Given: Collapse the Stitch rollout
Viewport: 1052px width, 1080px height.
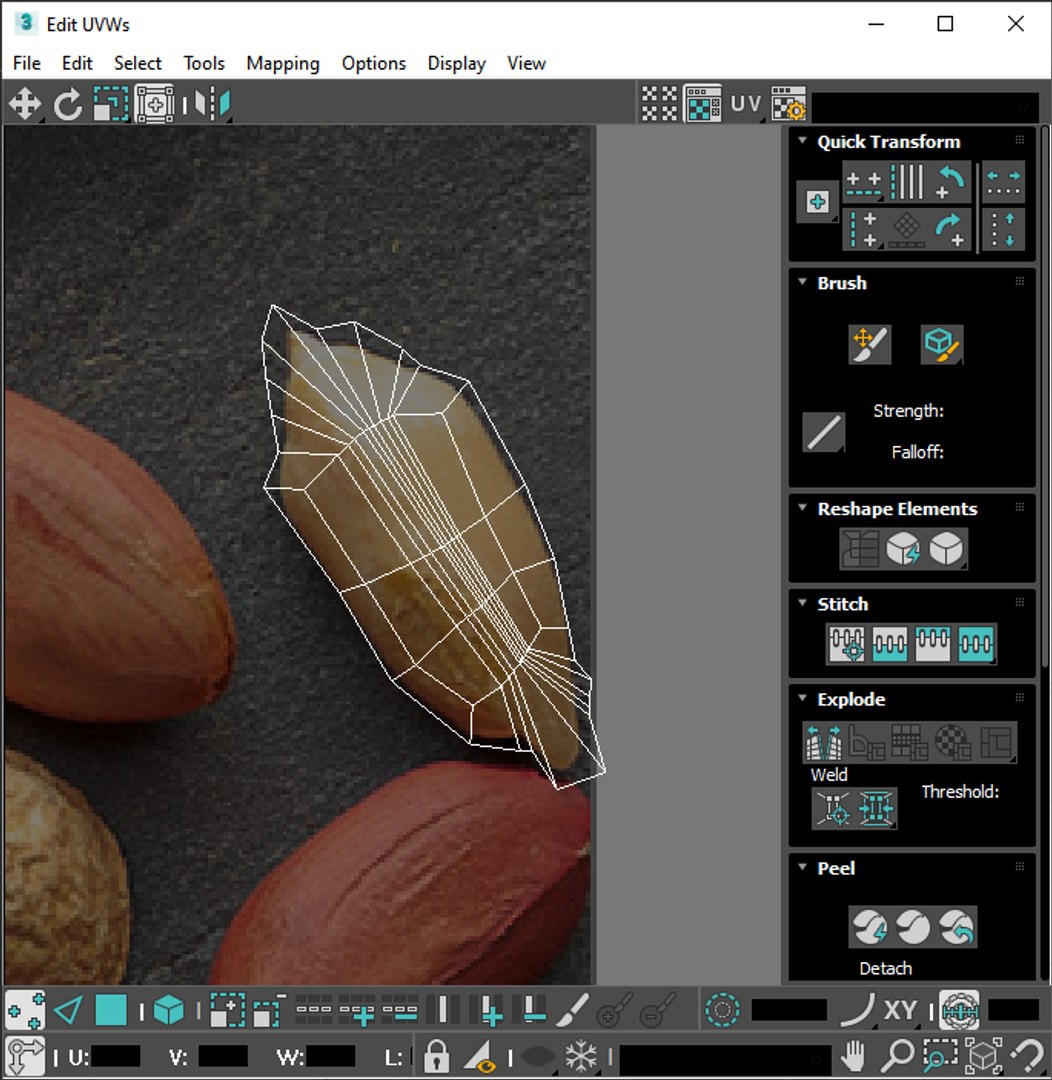Looking at the screenshot, I should pyautogui.click(x=802, y=603).
